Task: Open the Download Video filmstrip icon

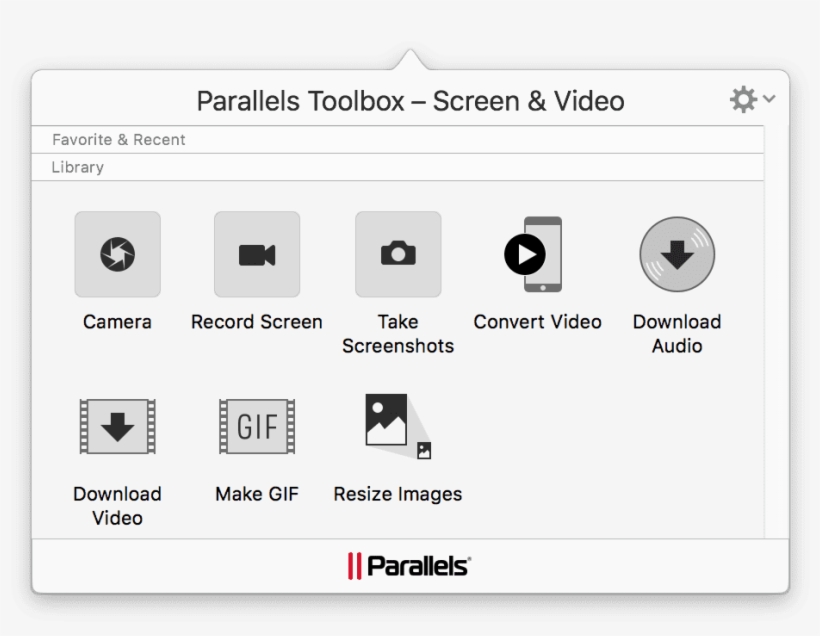Action: tap(118, 426)
